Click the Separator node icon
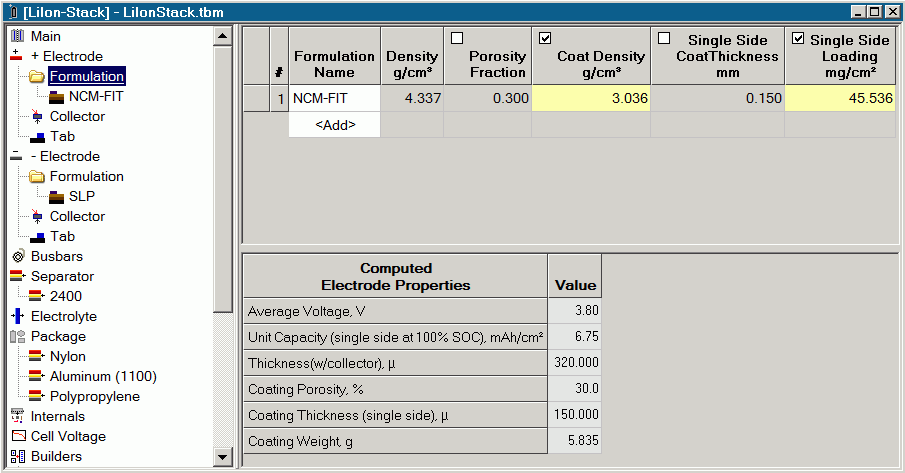 pyautogui.click(x=17, y=276)
